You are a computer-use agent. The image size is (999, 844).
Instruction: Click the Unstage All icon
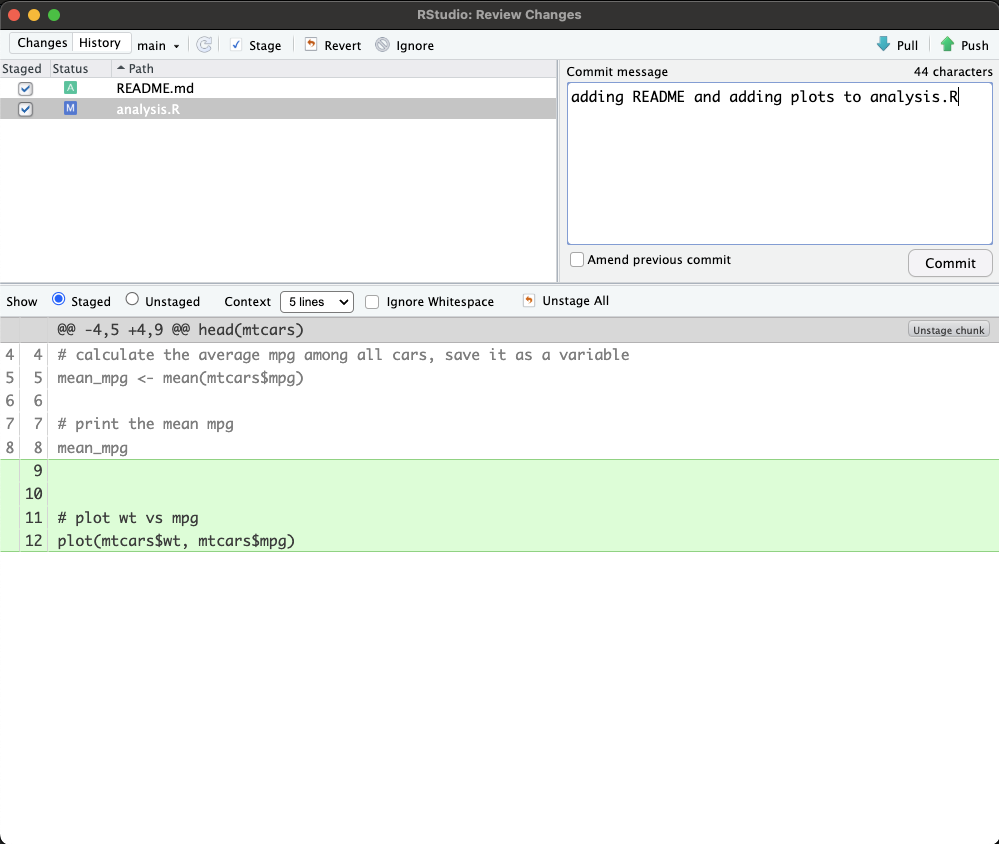(529, 301)
